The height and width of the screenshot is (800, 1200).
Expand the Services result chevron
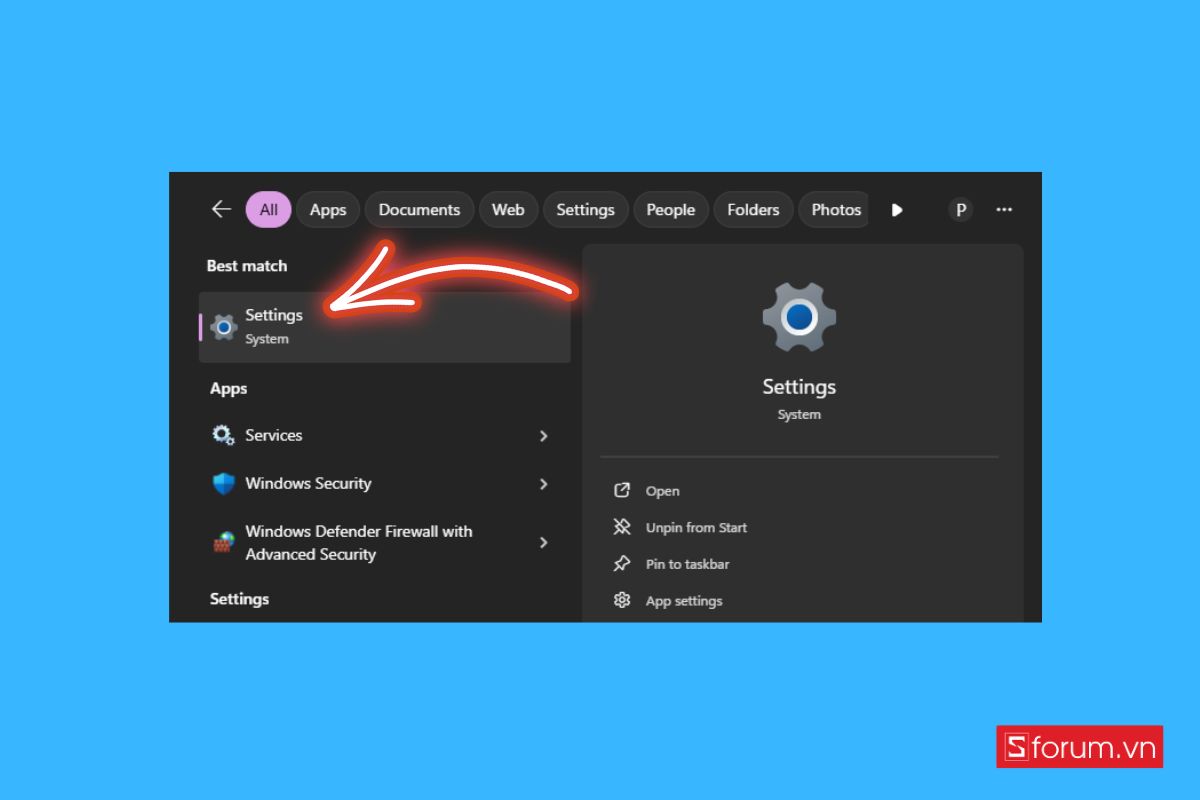pyautogui.click(x=544, y=436)
